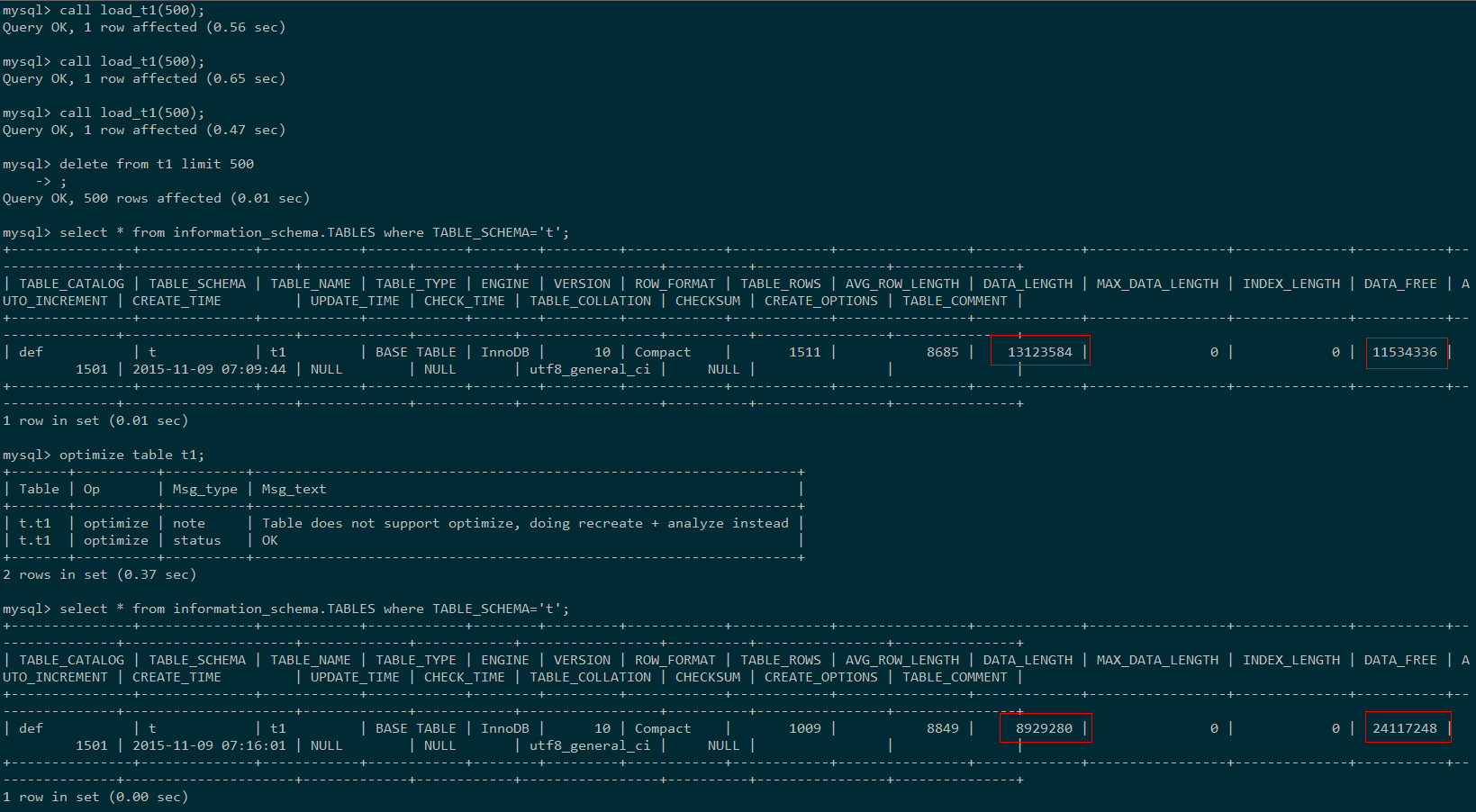This screenshot has height=812, width=1476.
Task: Click 'utf8_general_ci' beside the 07:09:44 timestamp
Action: point(590,369)
